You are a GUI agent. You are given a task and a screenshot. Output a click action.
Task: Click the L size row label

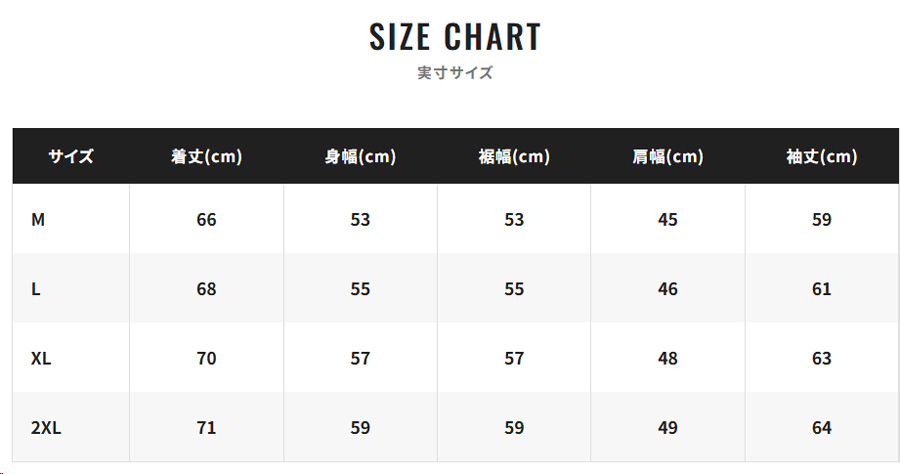click(x=36, y=289)
